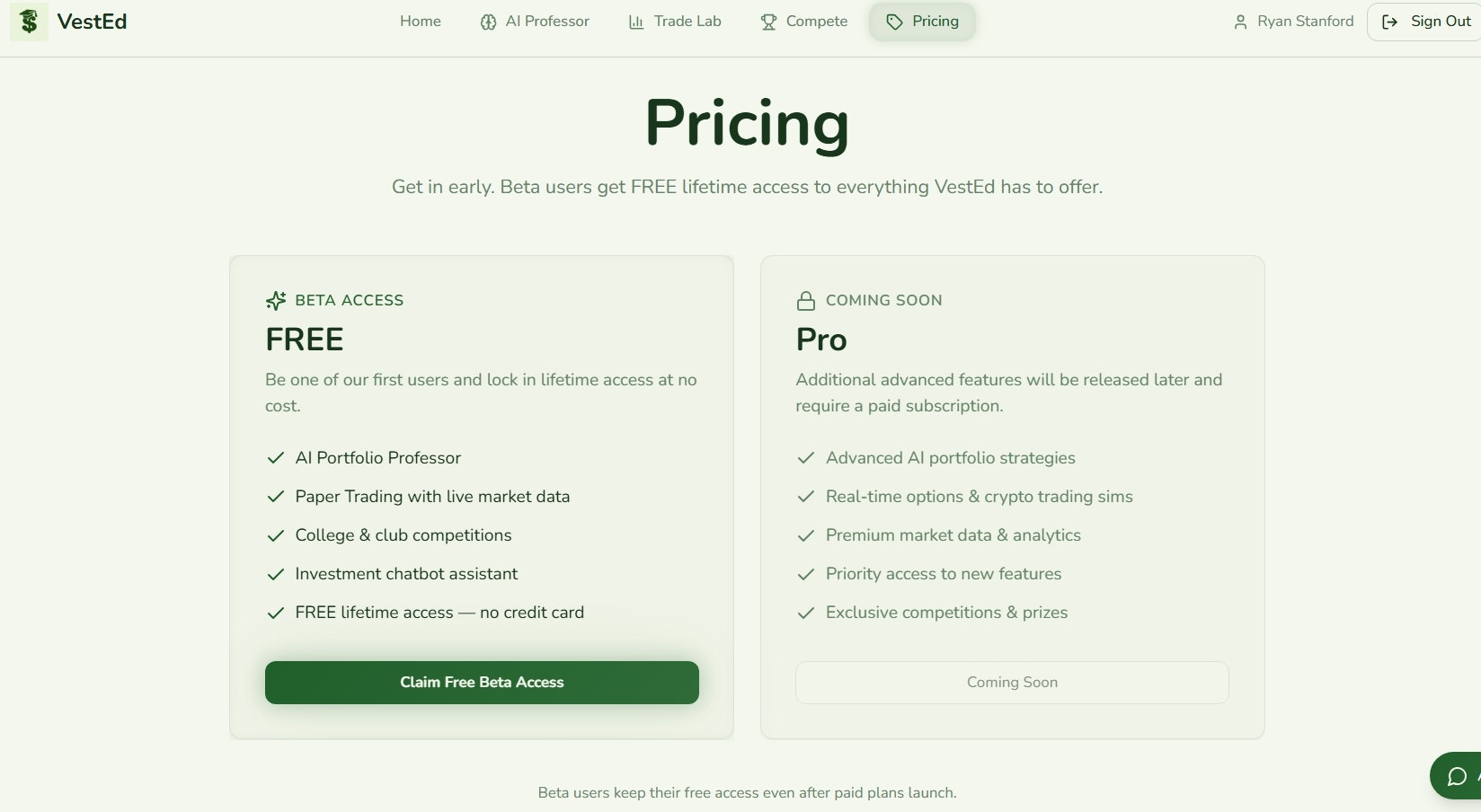Click checkmark next to AI Portfolio Professor

coord(276,458)
